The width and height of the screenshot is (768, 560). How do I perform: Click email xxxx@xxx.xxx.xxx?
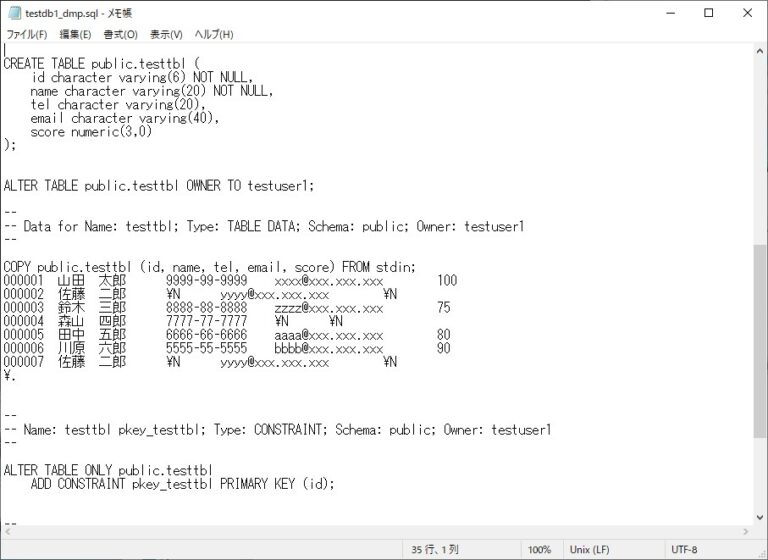click(x=329, y=281)
